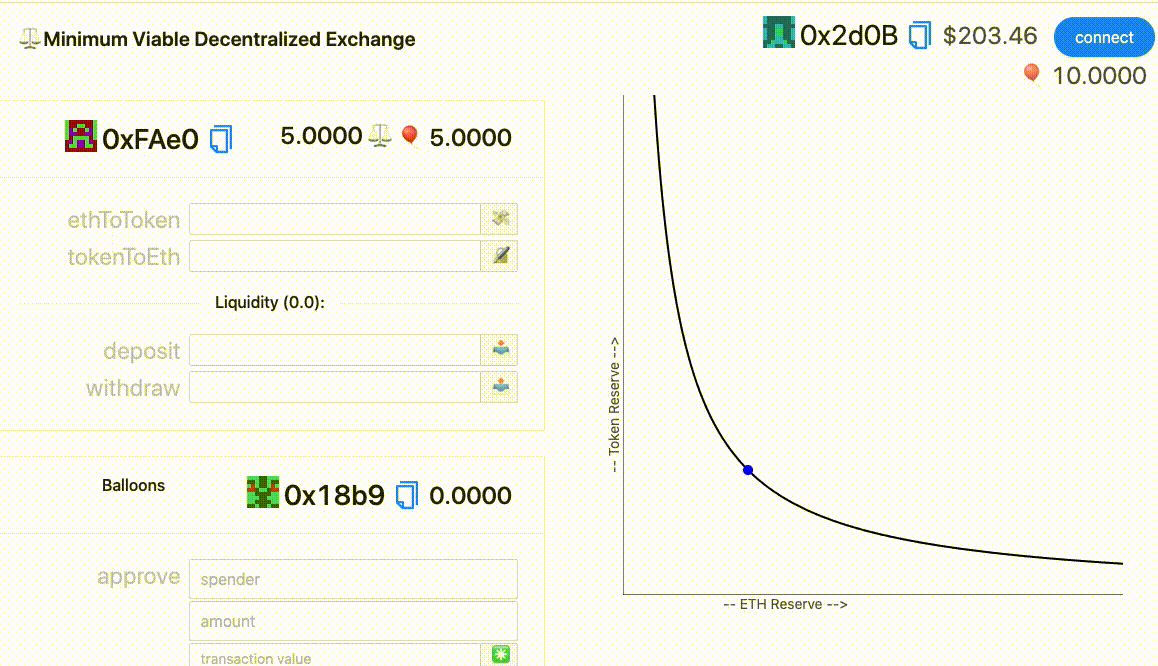Submit the ethToToken swap
Image resolution: width=1158 pixels, height=666 pixels.
tap(500, 219)
